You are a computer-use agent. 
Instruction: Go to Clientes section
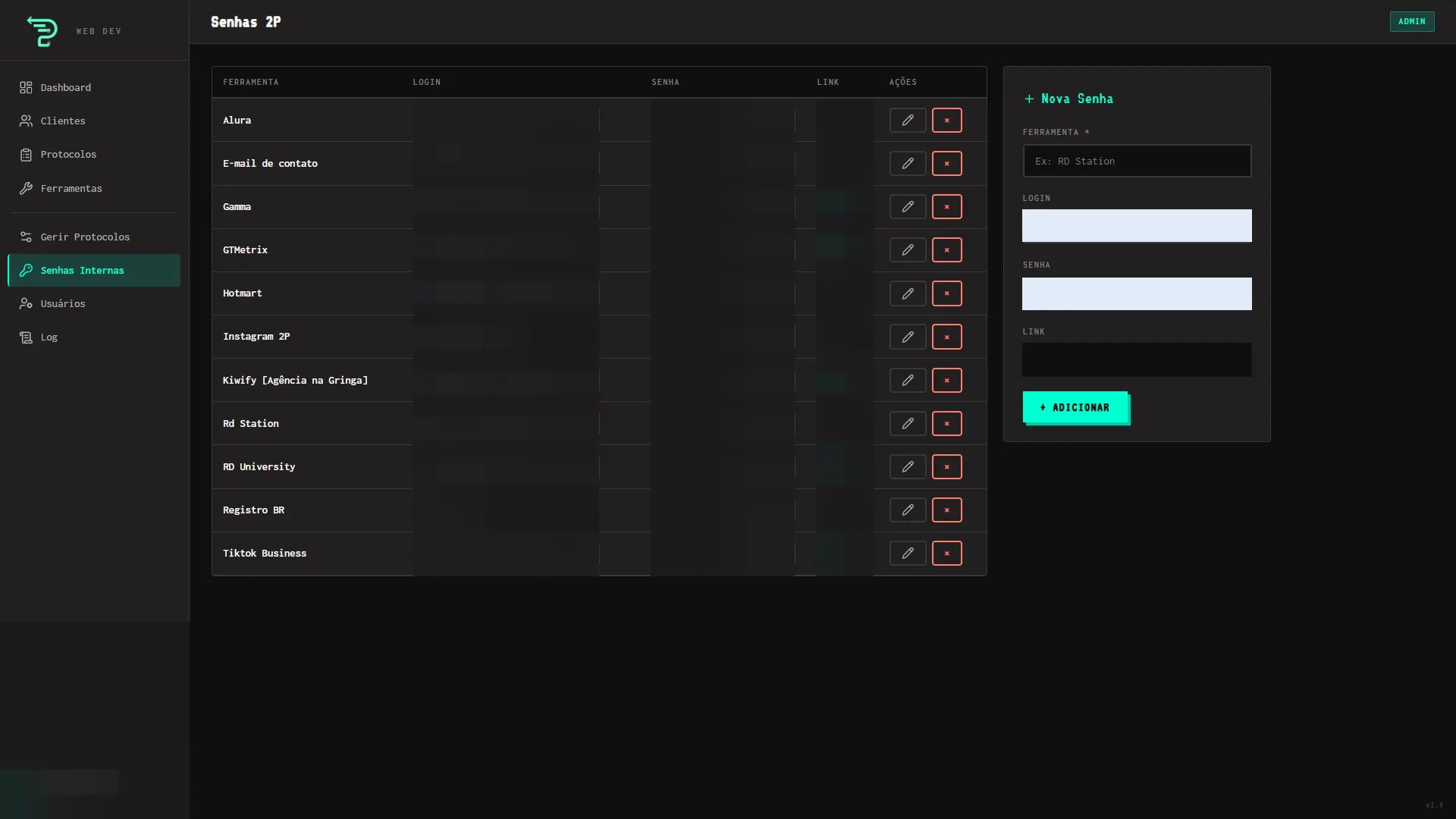(94, 121)
